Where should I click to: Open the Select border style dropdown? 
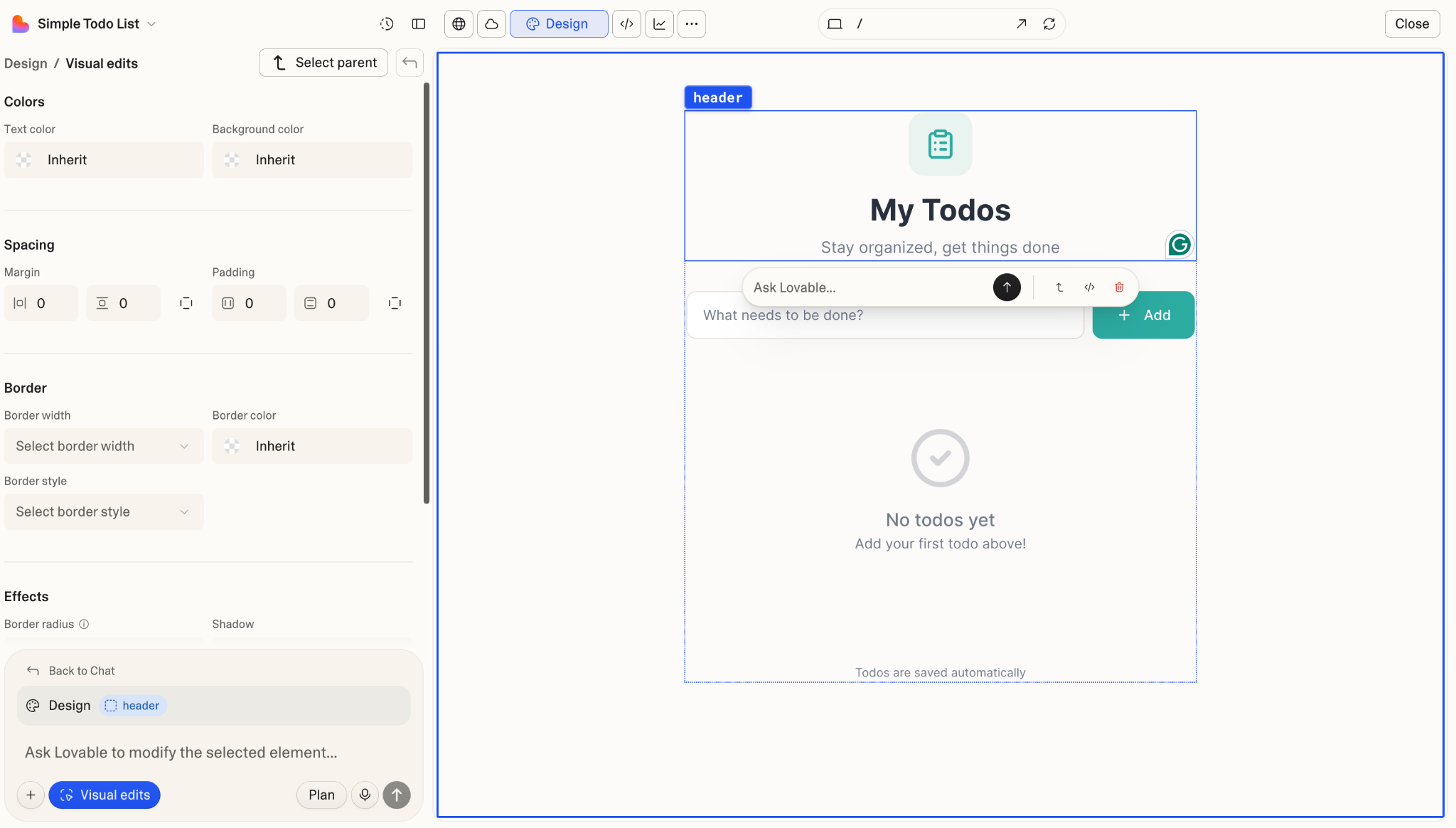click(104, 511)
